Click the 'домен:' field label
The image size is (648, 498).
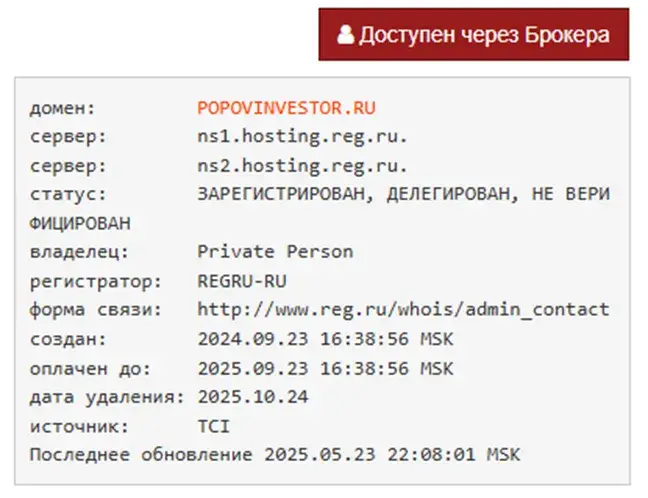click(x=62, y=108)
